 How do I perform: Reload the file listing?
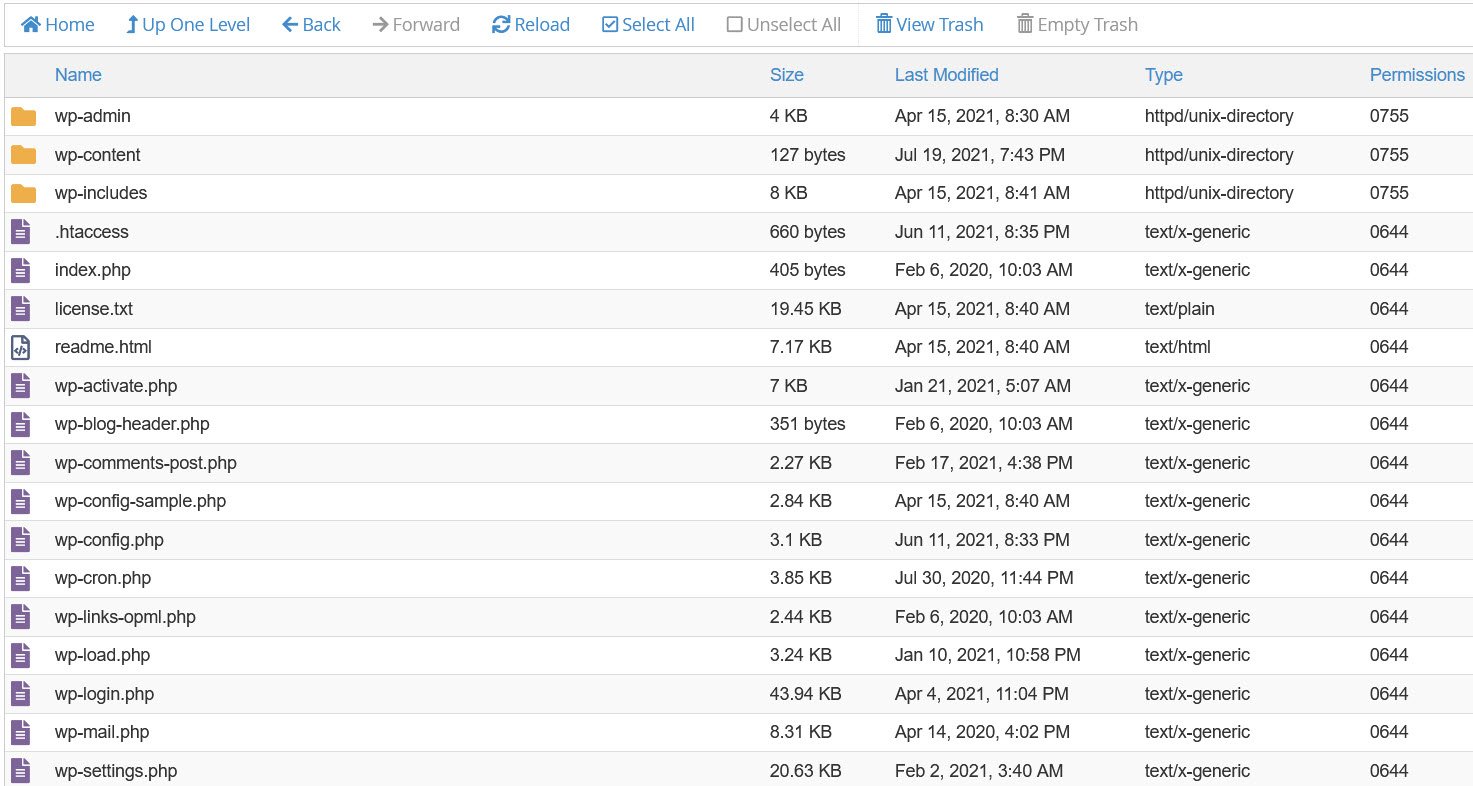[x=531, y=25]
